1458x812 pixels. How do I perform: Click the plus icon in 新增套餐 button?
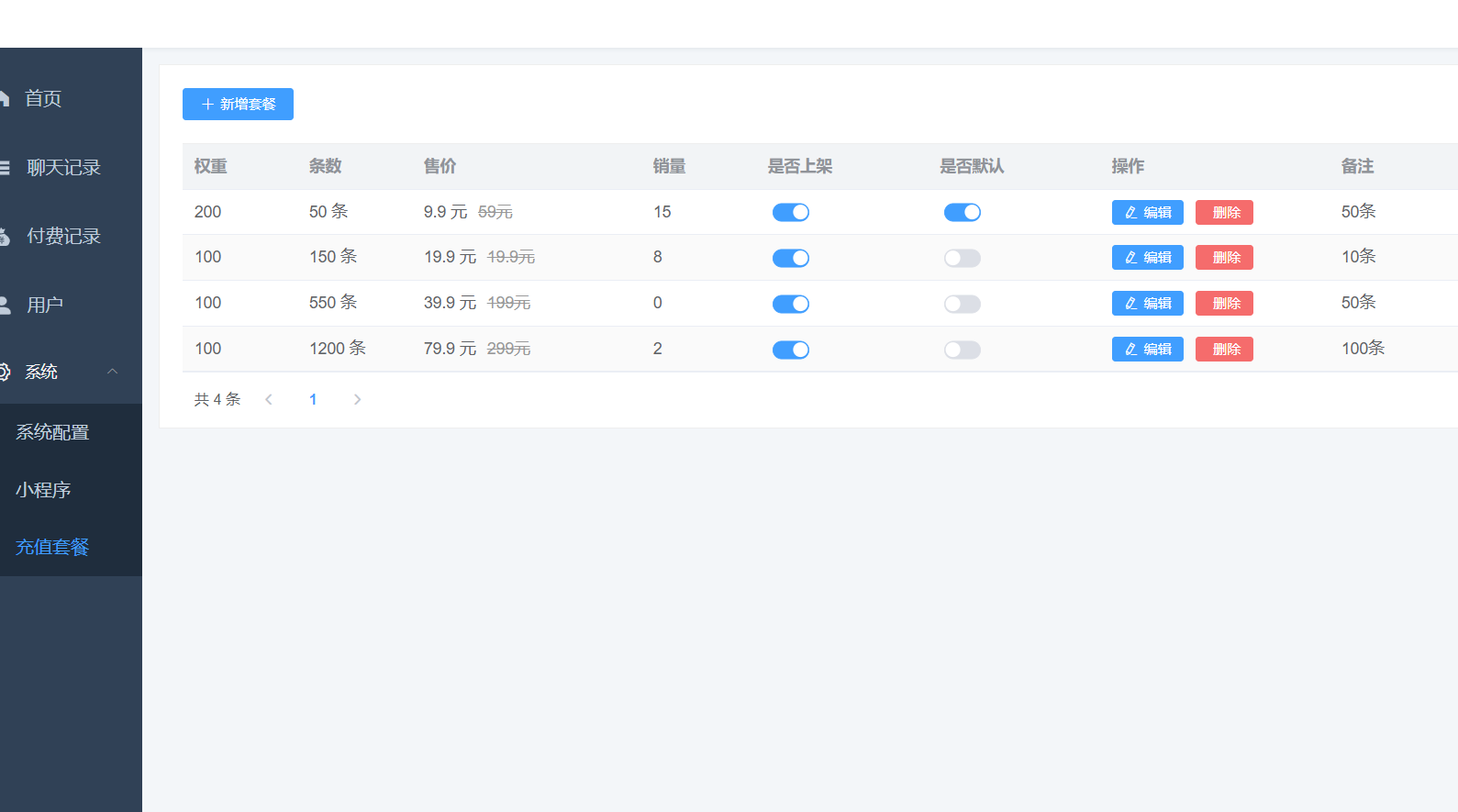tap(207, 105)
